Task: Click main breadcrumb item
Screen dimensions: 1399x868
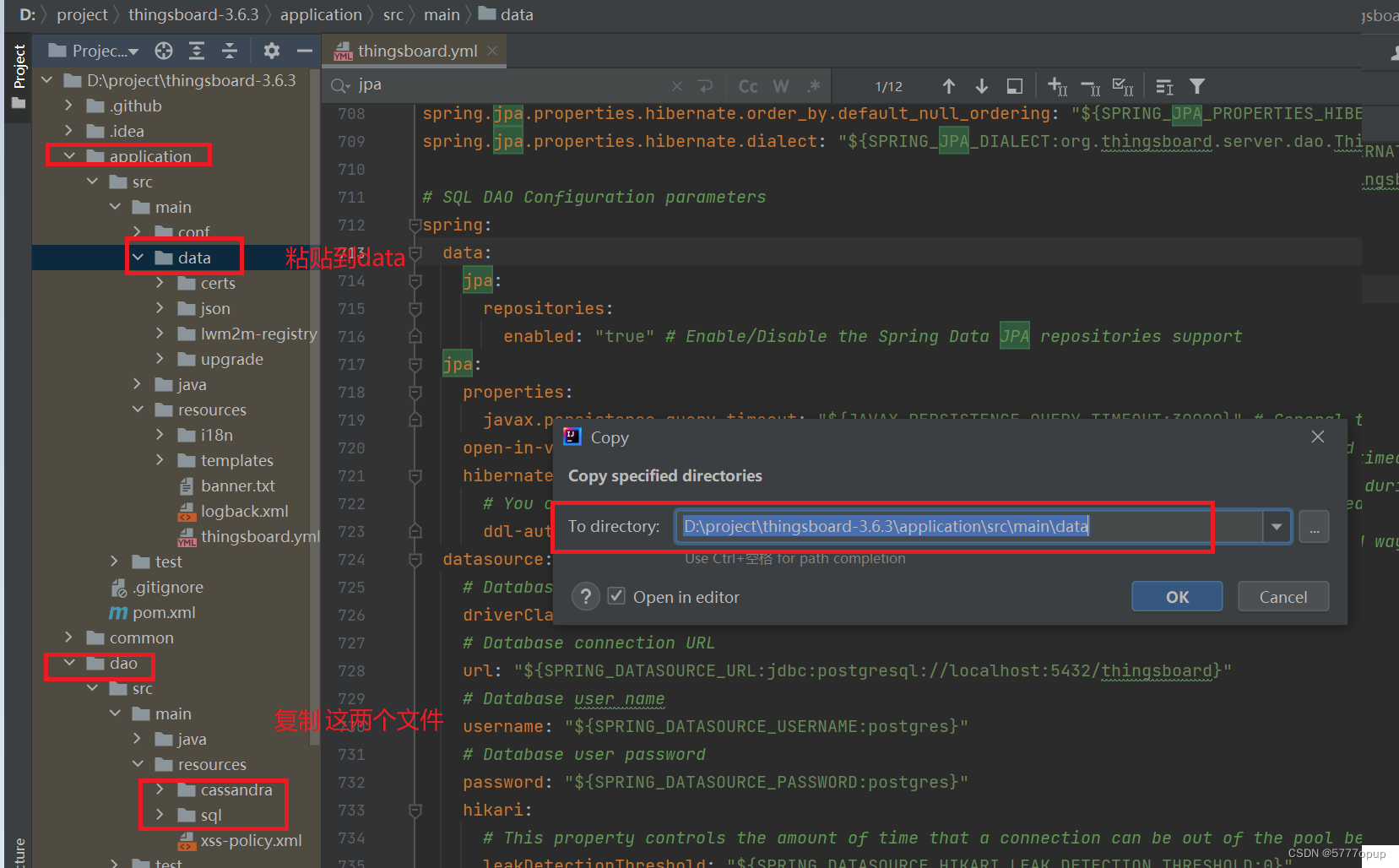Action: tap(442, 14)
